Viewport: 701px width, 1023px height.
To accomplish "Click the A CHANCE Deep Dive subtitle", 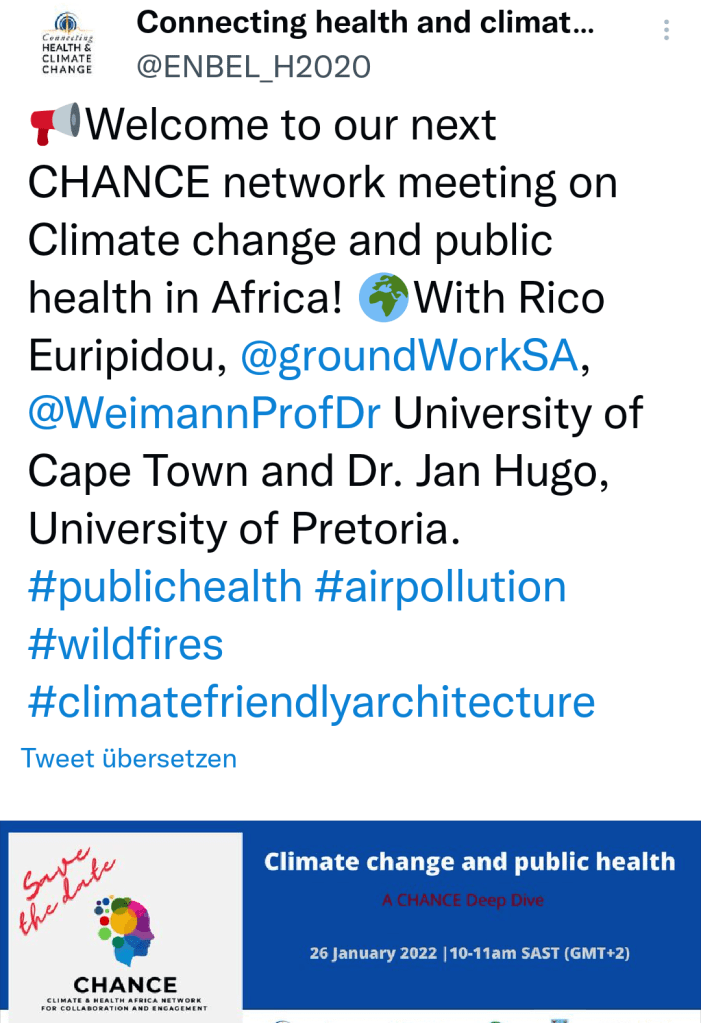I will click(462, 900).
